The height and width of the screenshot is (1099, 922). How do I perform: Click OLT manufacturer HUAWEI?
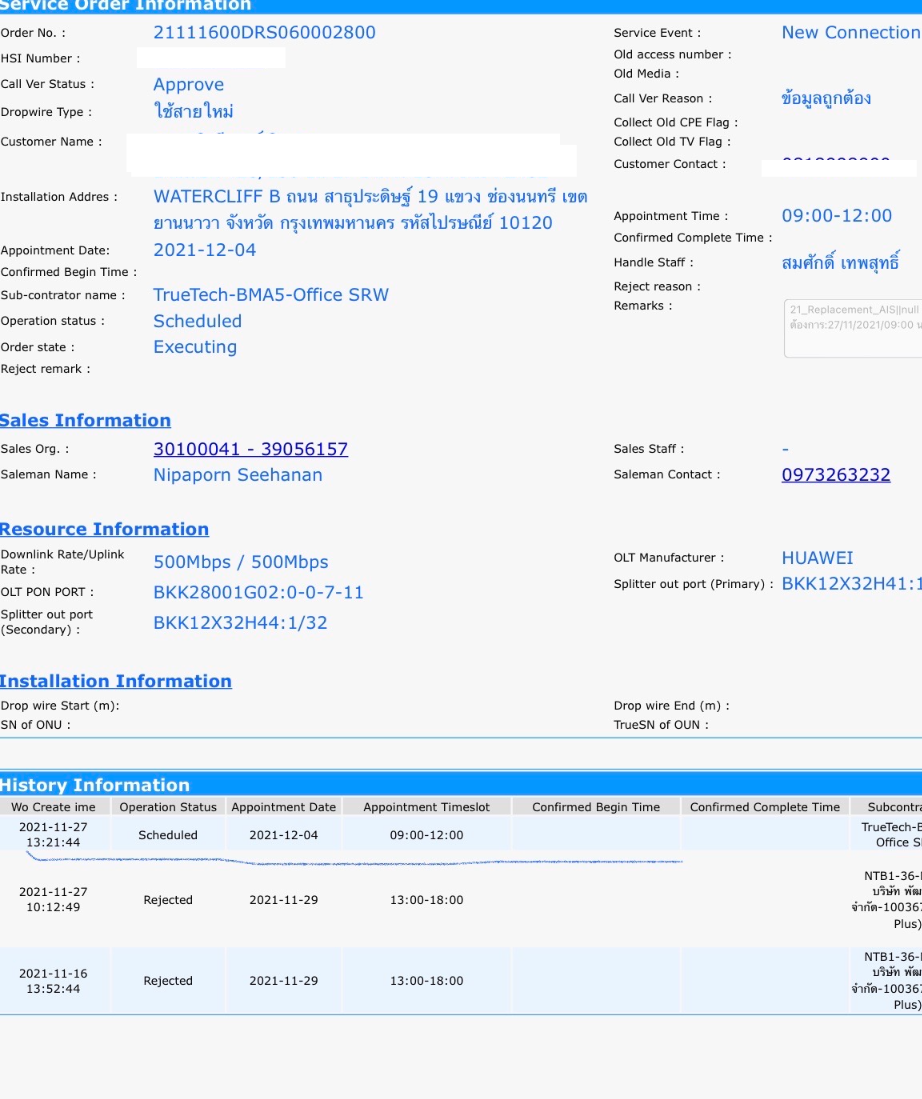(x=818, y=558)
